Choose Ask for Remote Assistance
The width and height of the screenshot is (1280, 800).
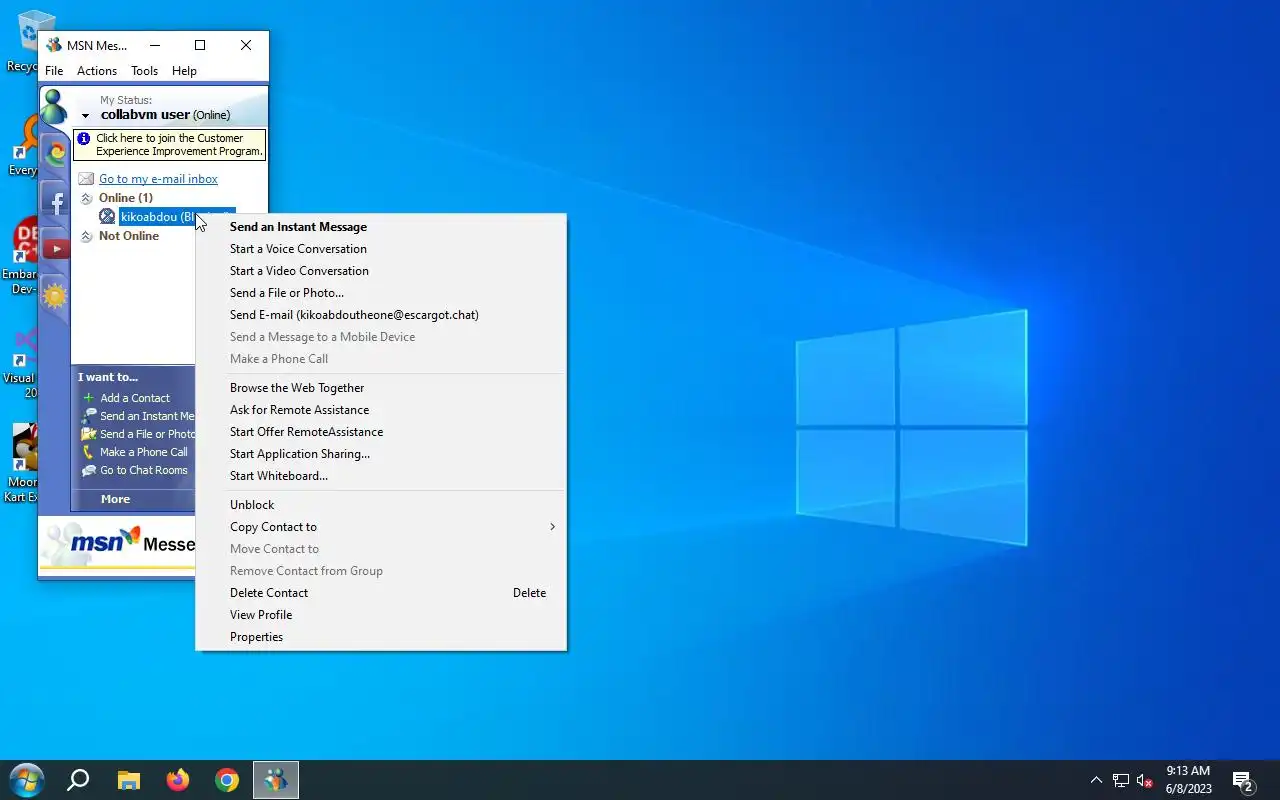pos(381,410)
